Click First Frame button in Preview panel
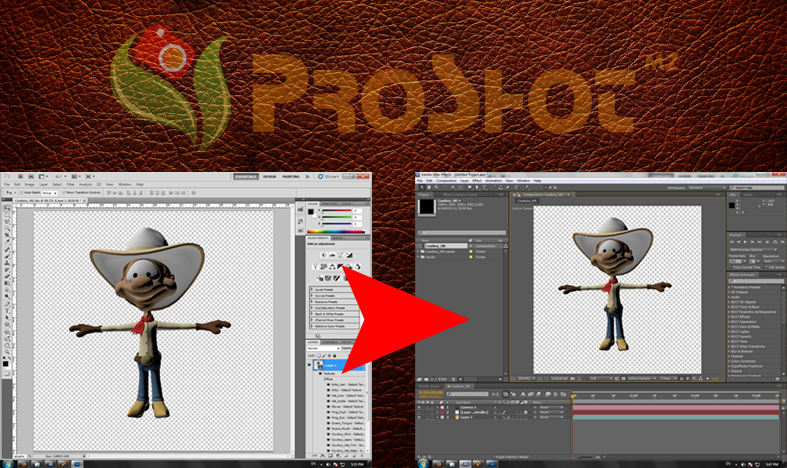The height and width of the screenshot is (468, 787). tap(731, 242)
